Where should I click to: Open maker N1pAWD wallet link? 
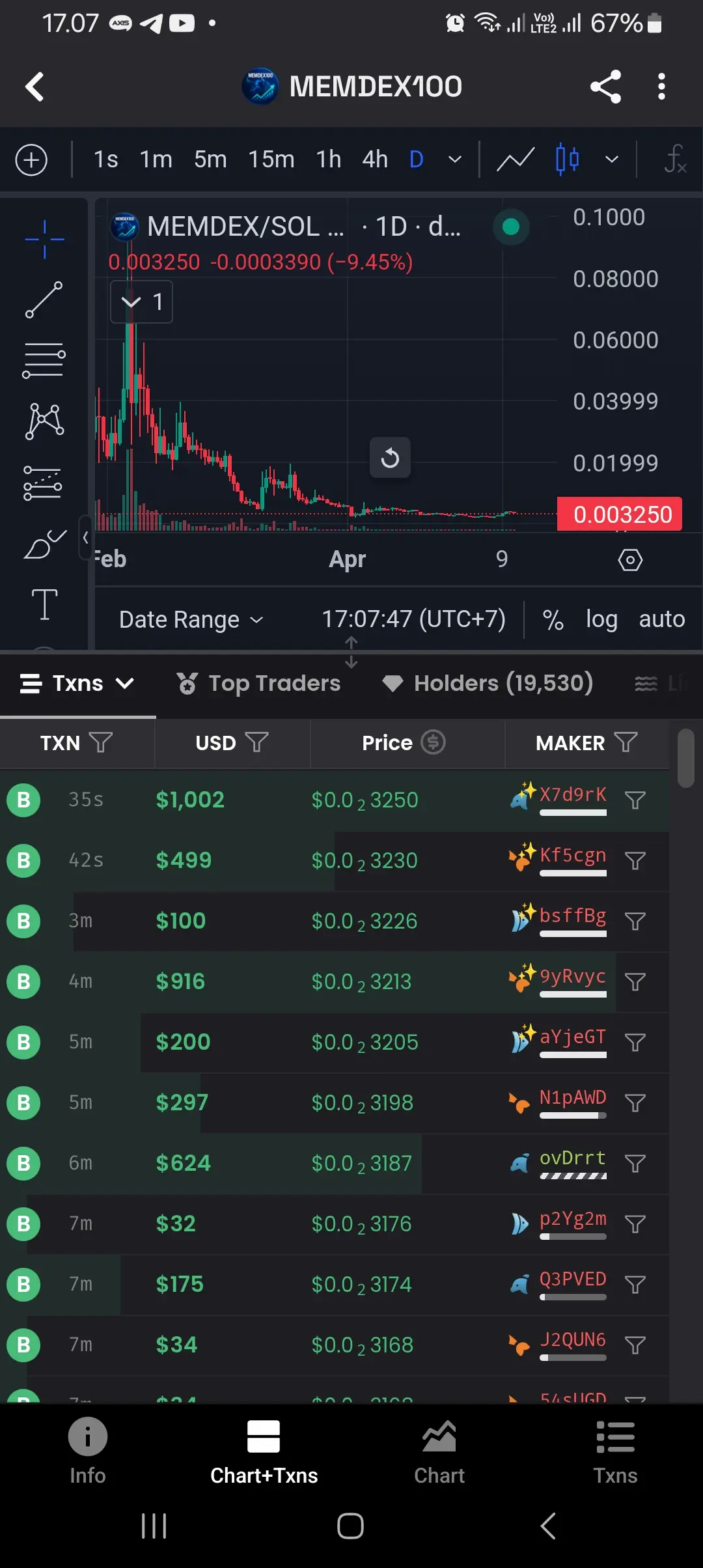573,1097
